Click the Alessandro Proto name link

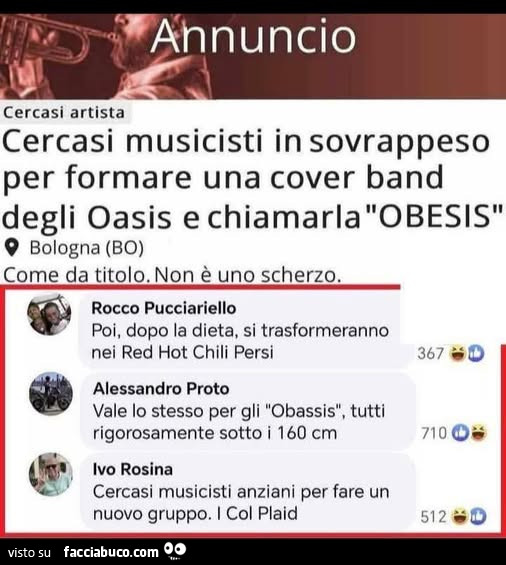(x=161, y=389)
